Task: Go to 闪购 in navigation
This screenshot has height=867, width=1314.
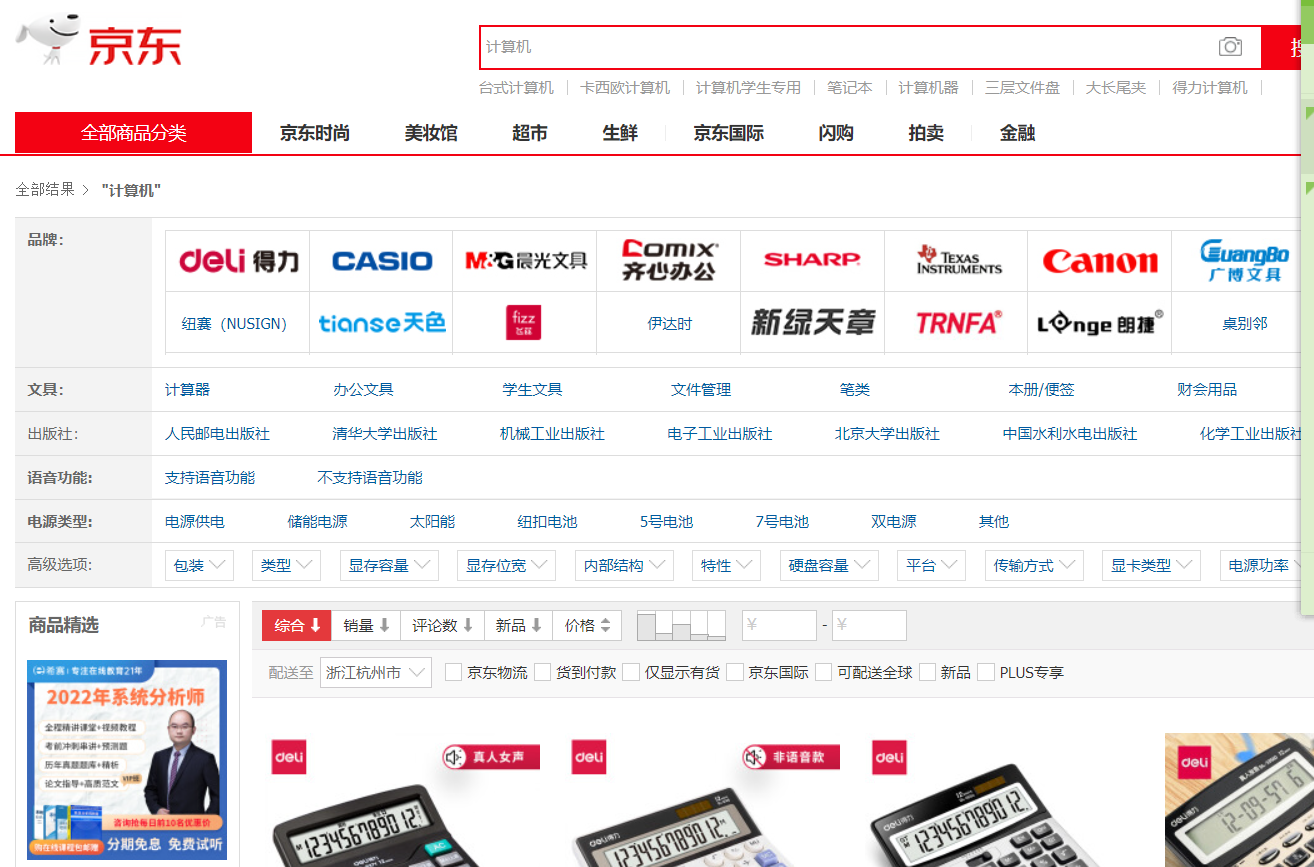Action: 836,133
